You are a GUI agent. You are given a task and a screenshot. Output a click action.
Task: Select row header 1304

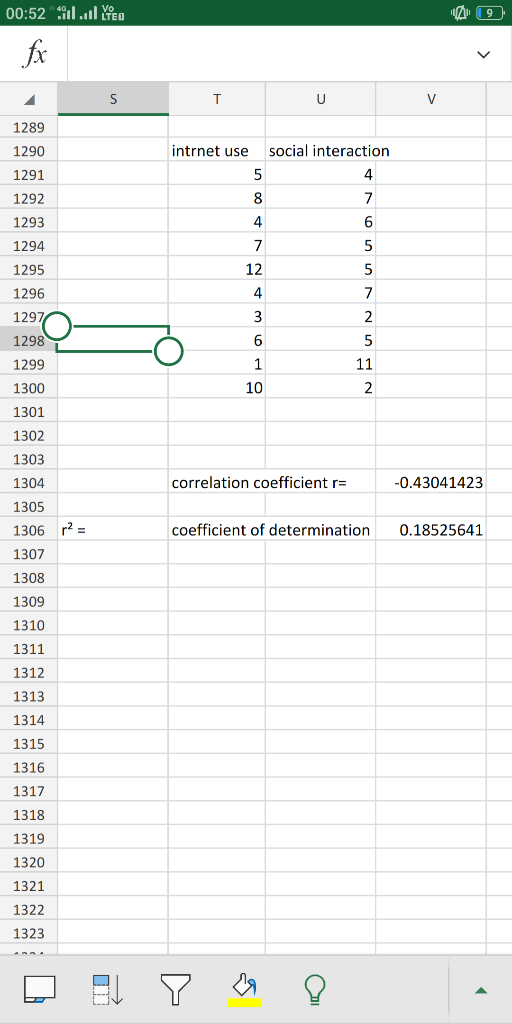[x=29, y=483]
